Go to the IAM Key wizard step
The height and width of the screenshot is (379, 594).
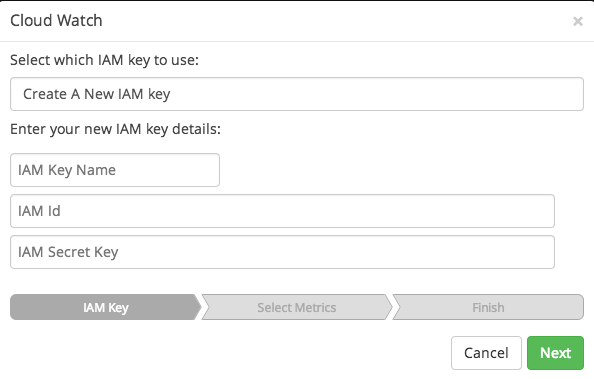(x=106, y=307)
